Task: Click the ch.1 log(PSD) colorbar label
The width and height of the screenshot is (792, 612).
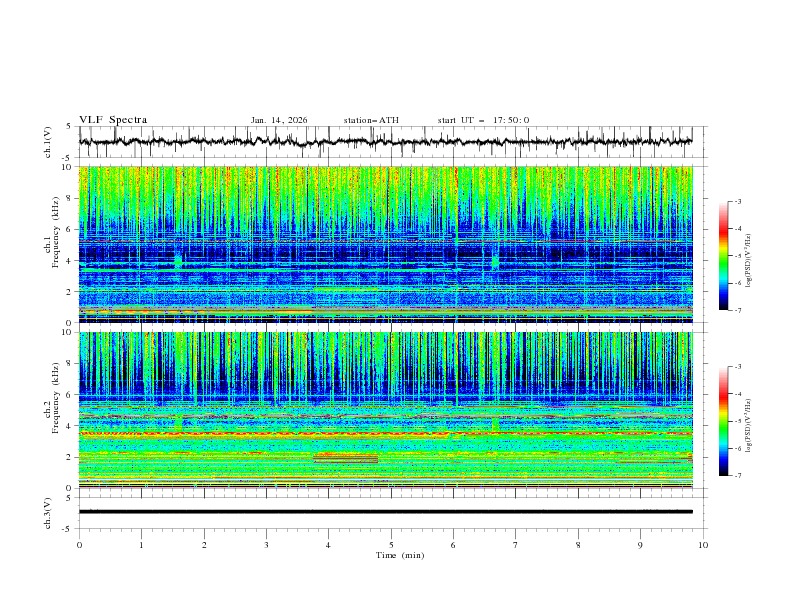Action: (748, 261)
